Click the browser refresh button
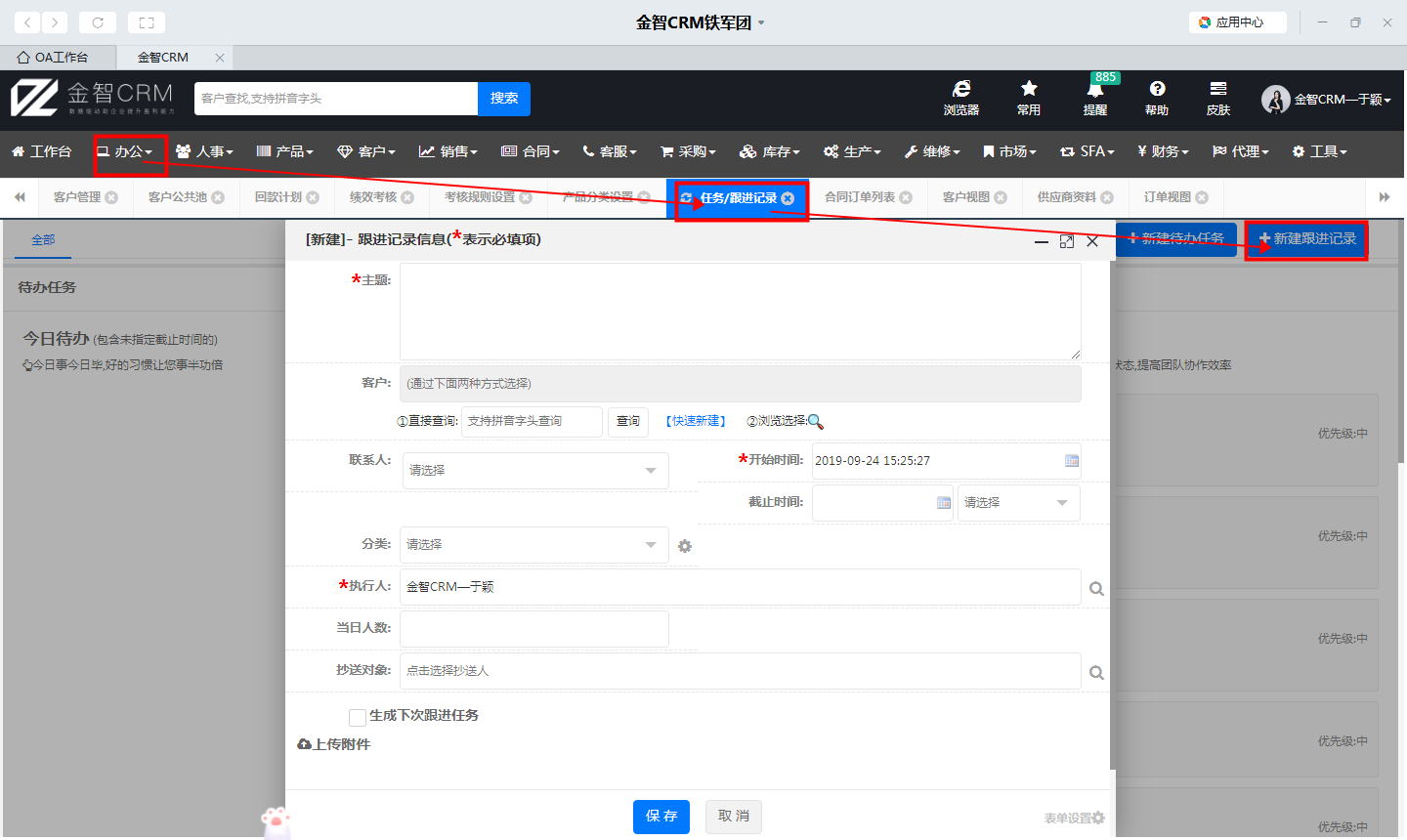 point(98,21)
